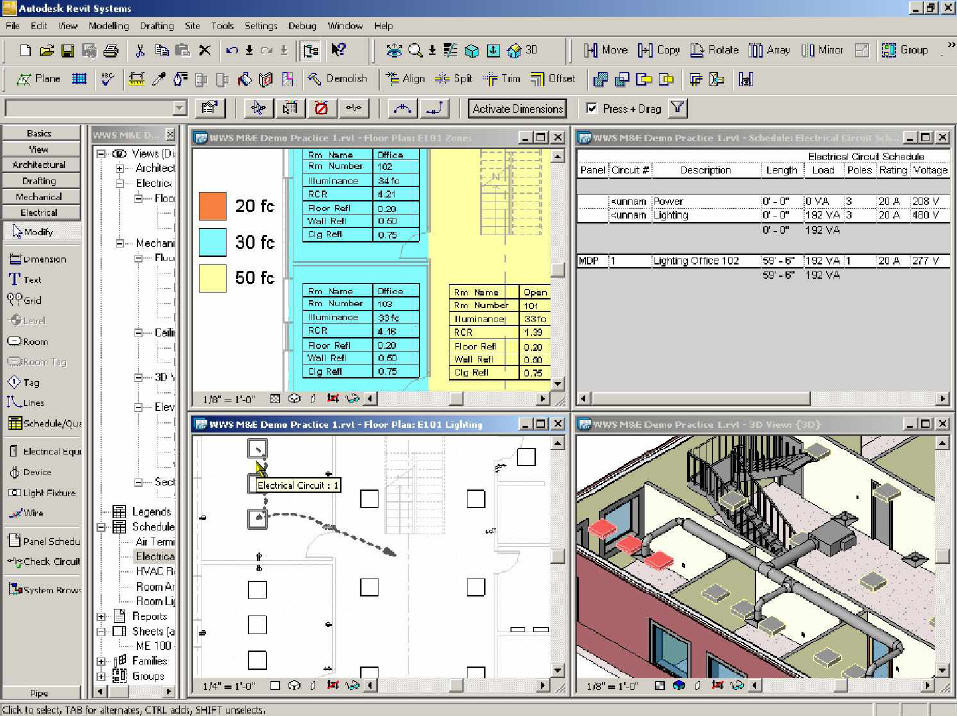
Task: Open the Modelling menu
Action: (x=109, y=26)
